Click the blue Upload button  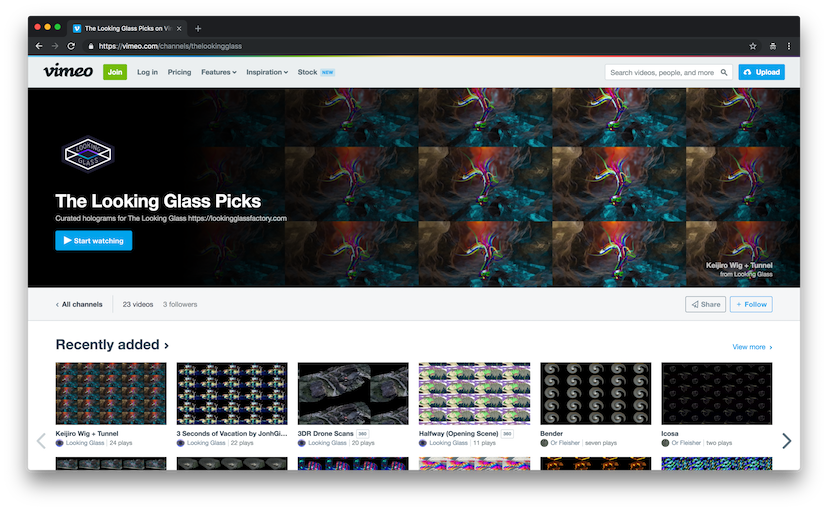pyautogui.click(x=761, y=72)
